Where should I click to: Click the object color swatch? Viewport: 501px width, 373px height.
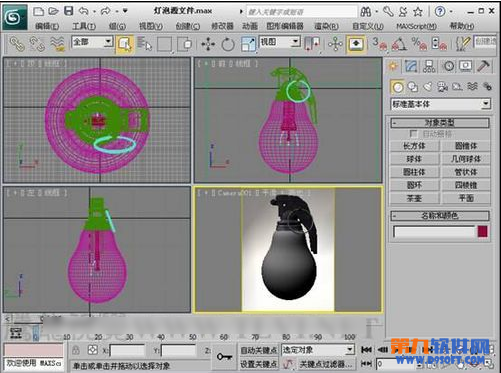coord(482,231)
